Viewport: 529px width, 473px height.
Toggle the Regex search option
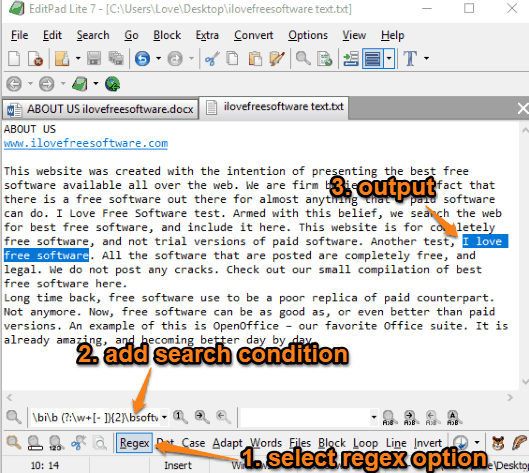click(x=134, y=443)
